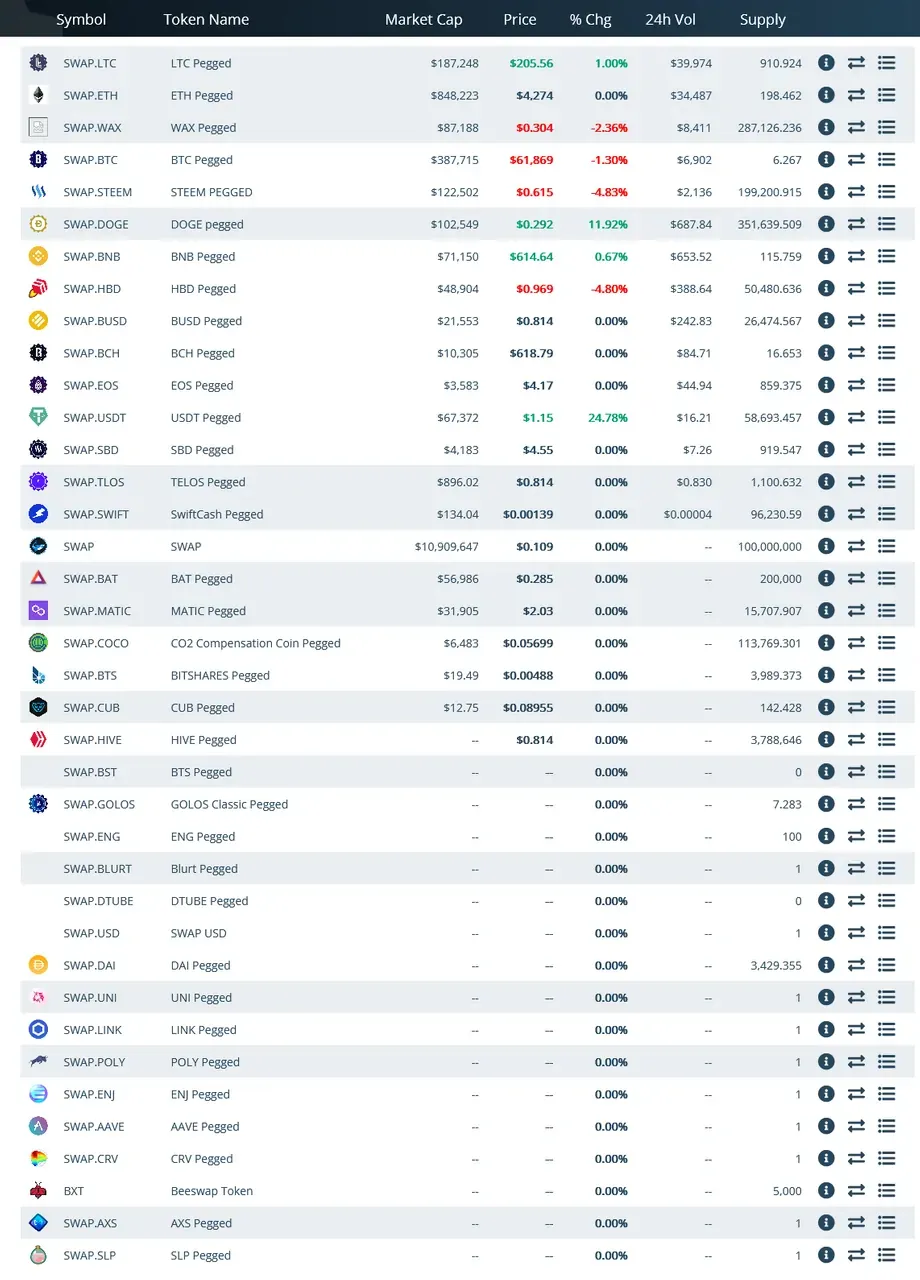Click the $0.00139 price value
The width and height of the screenshot is (920, 1280).
pos(528,514)
